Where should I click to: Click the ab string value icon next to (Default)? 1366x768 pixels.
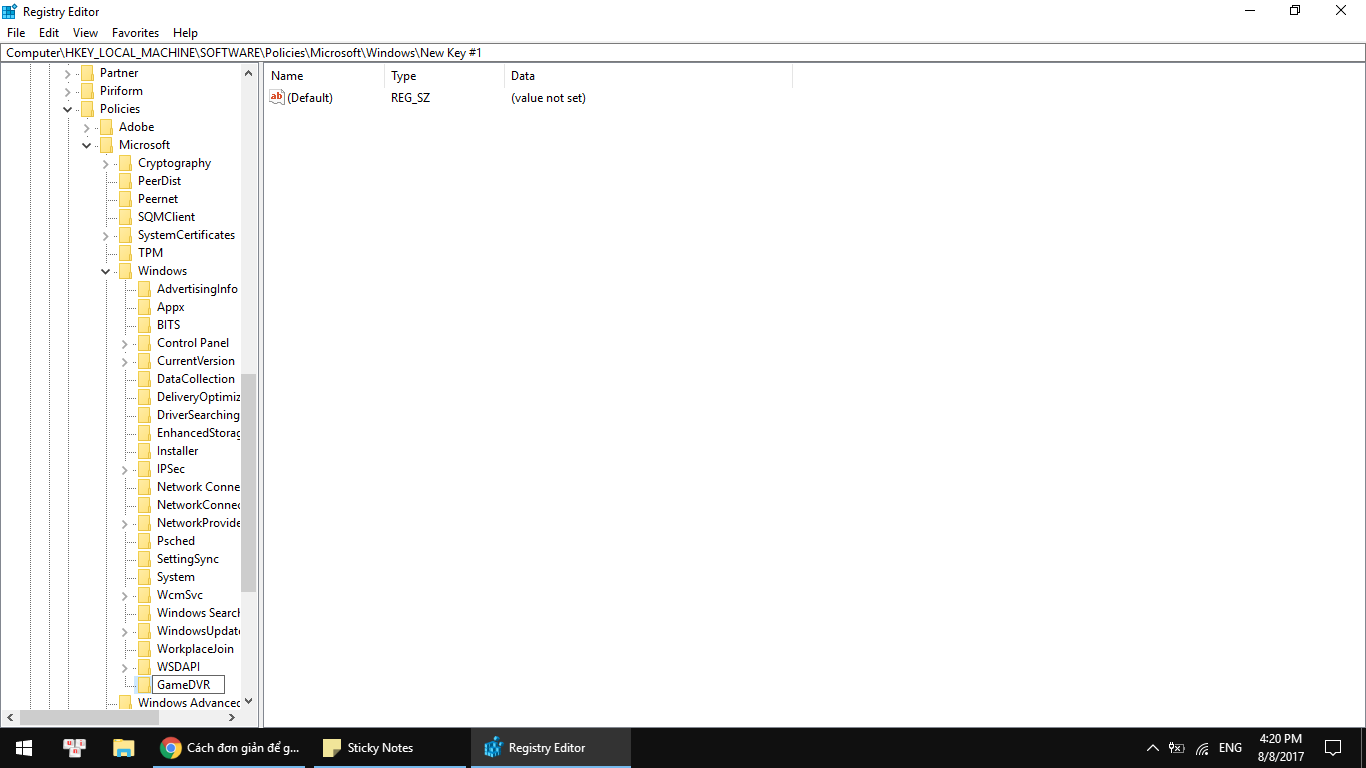click(277, 97)
